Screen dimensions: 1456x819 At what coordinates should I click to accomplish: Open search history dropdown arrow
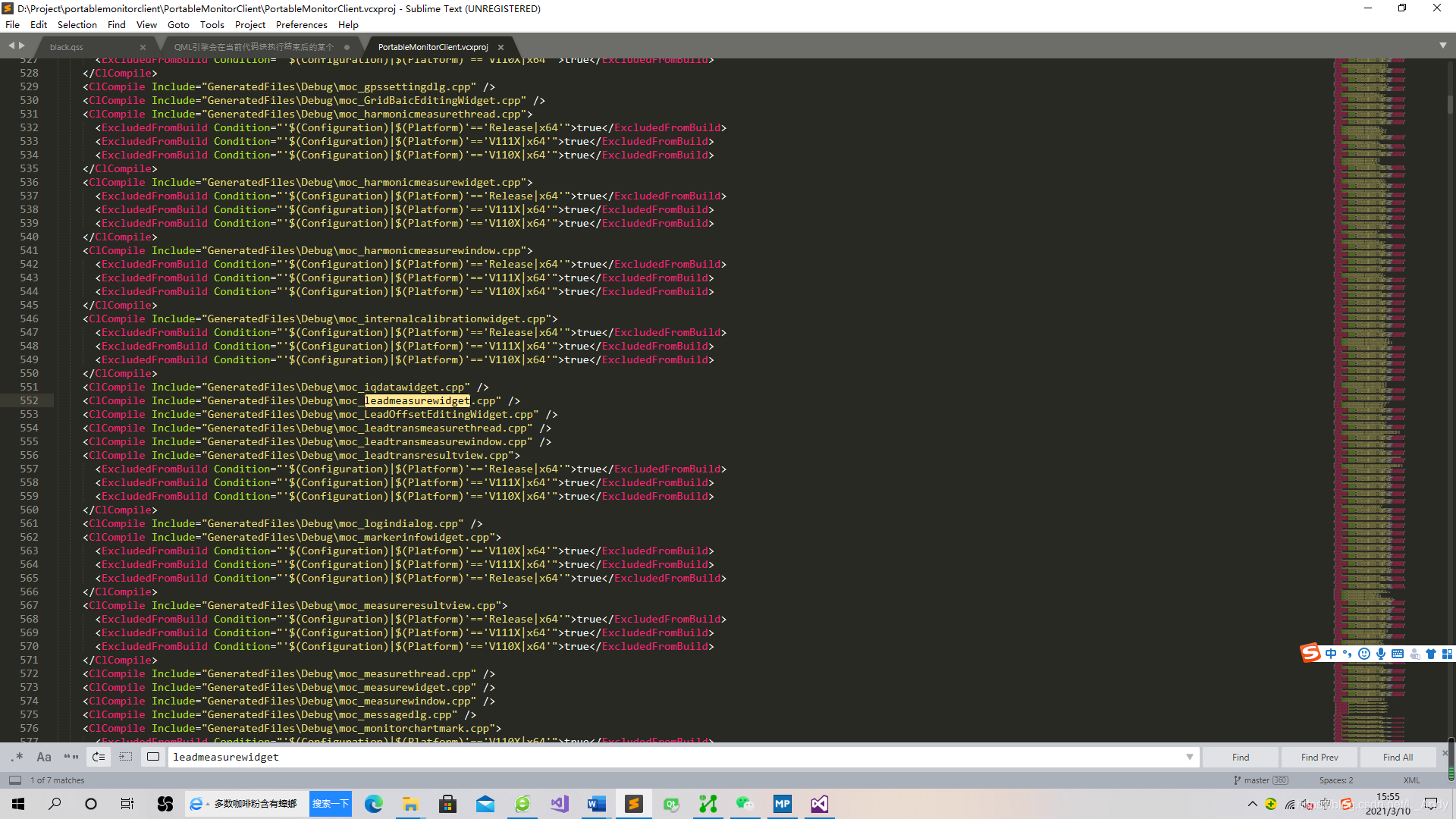[x=1189, y=757]
